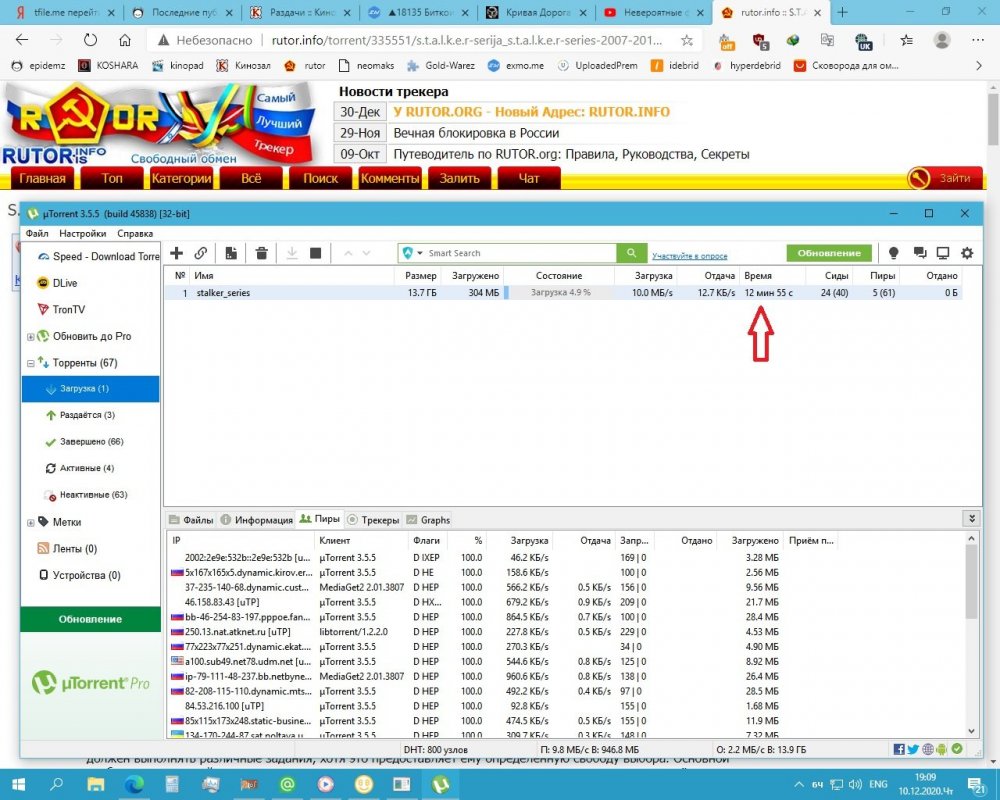Expand the Метки tree node
The width and height of the screenshot is (1000, 800).
31,522
